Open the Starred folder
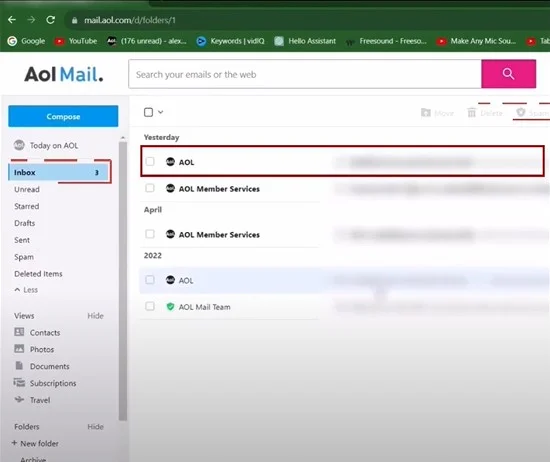550x462 pixels. [x=27, y=206]
